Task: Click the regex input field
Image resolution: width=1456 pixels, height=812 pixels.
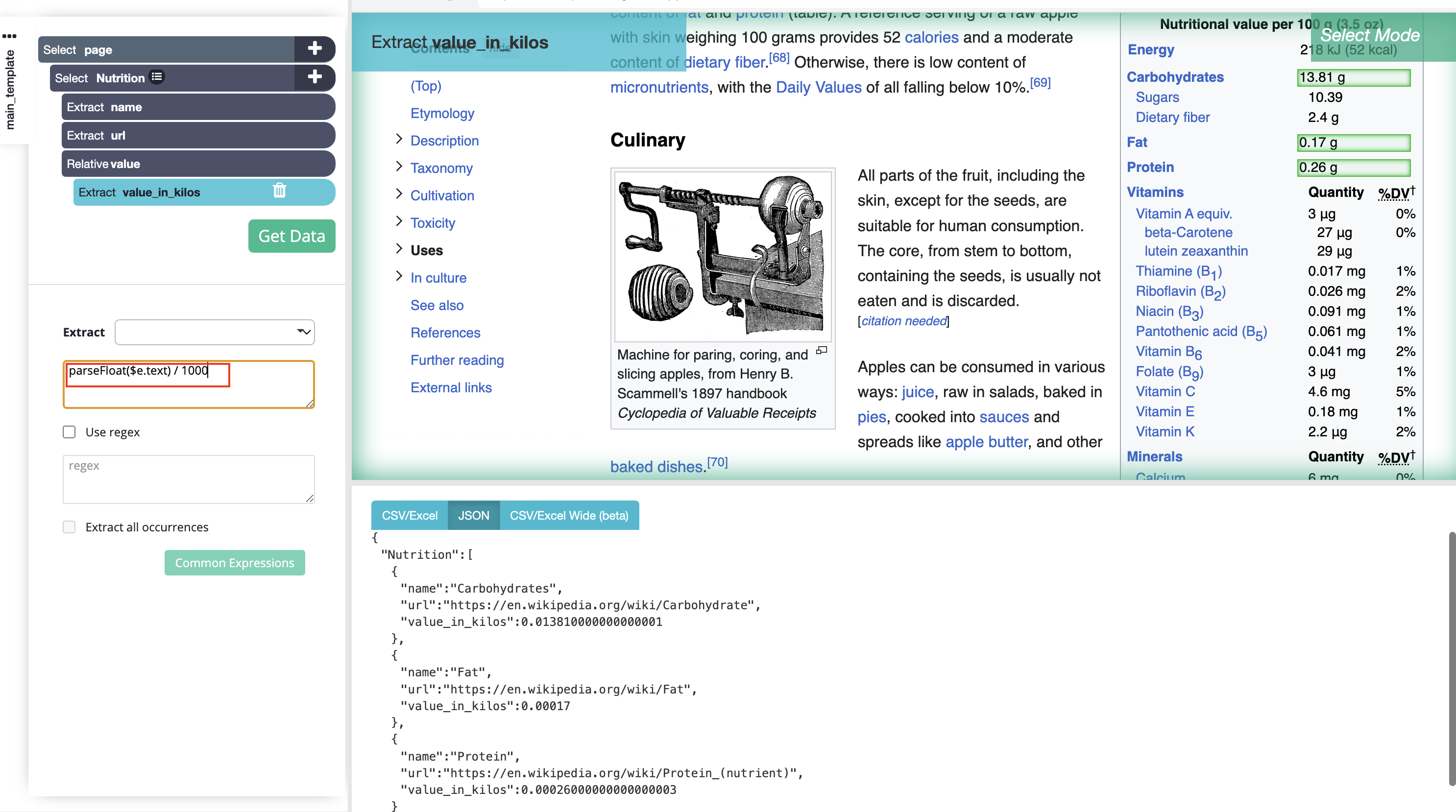Action: [x=189, y=479]
